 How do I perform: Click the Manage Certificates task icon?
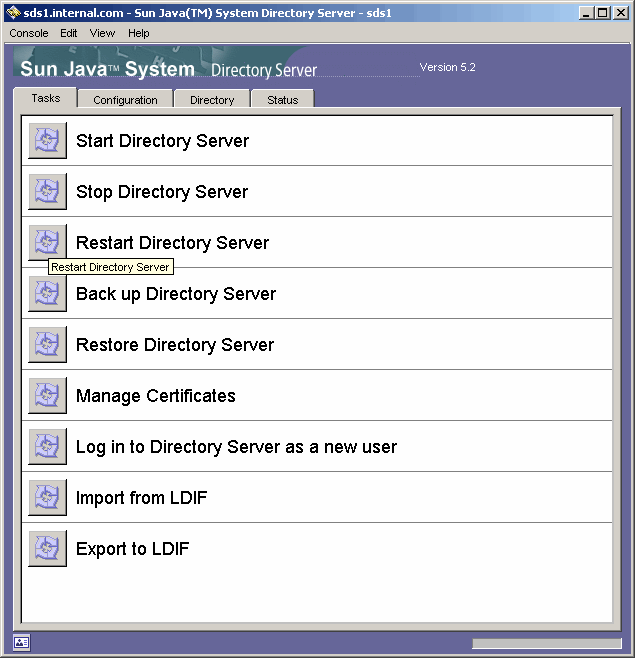point(47,396)
